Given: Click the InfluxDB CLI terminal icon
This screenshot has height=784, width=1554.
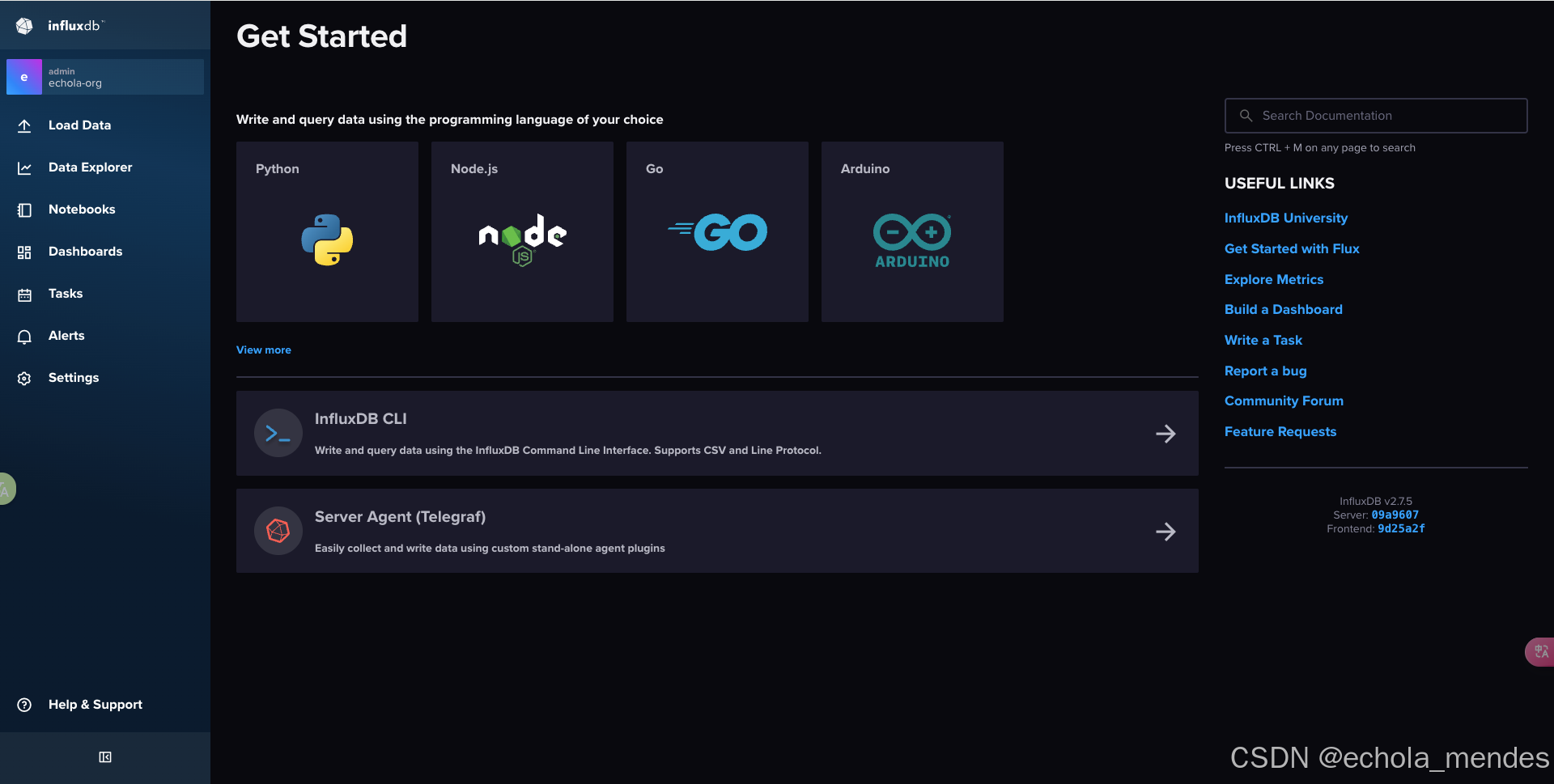Looking at the screenshot, I should [x=278, y=434].
